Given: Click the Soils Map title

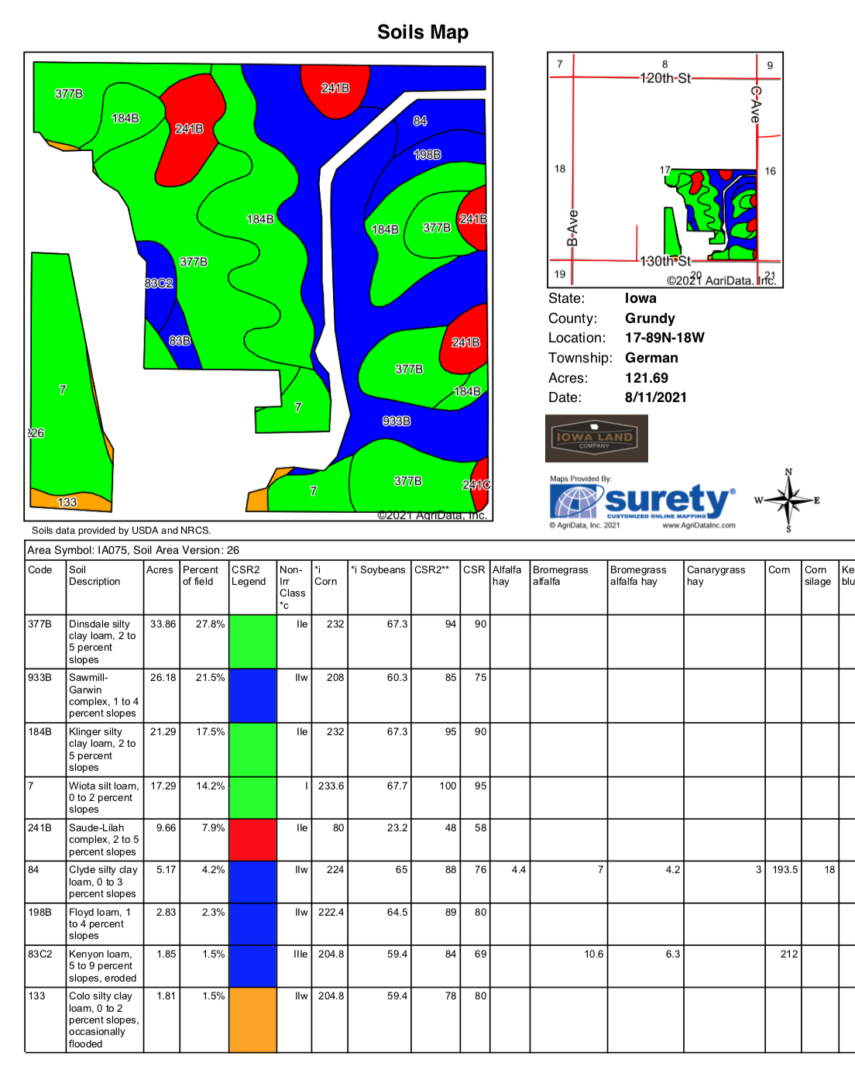Looking at the screenshot, I should (x=422, y=32).
